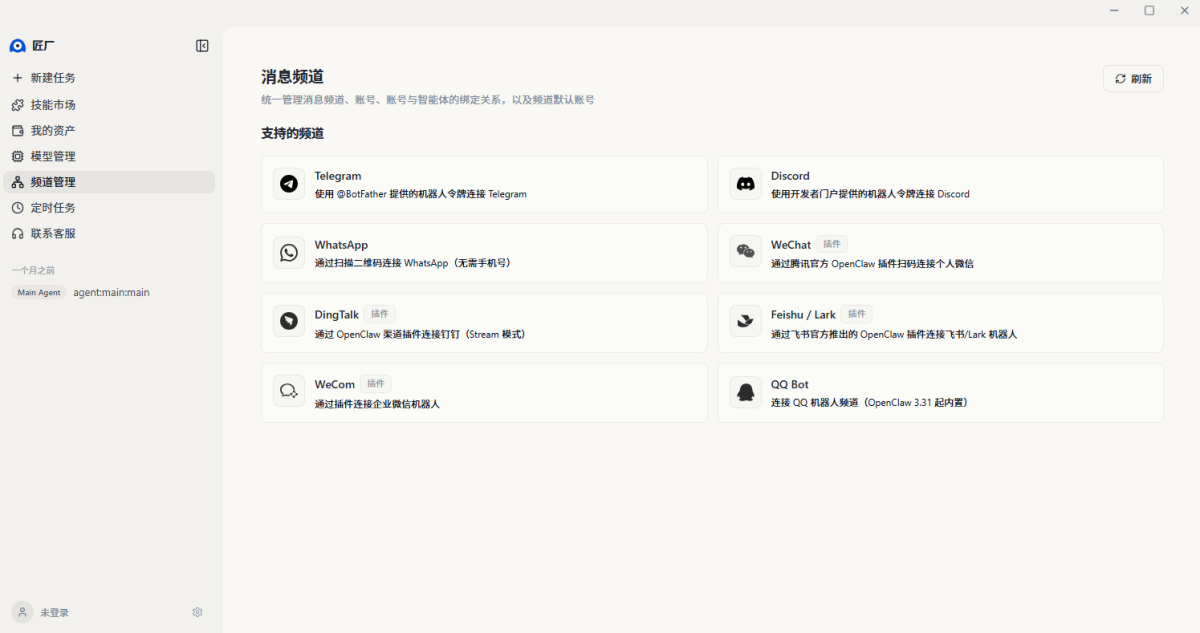Image resolution: width=1200 pixels, height=633 pixels.
Task: Open the agent:main:main session entry
Action: pyautogui.click(x=109, y=292)
